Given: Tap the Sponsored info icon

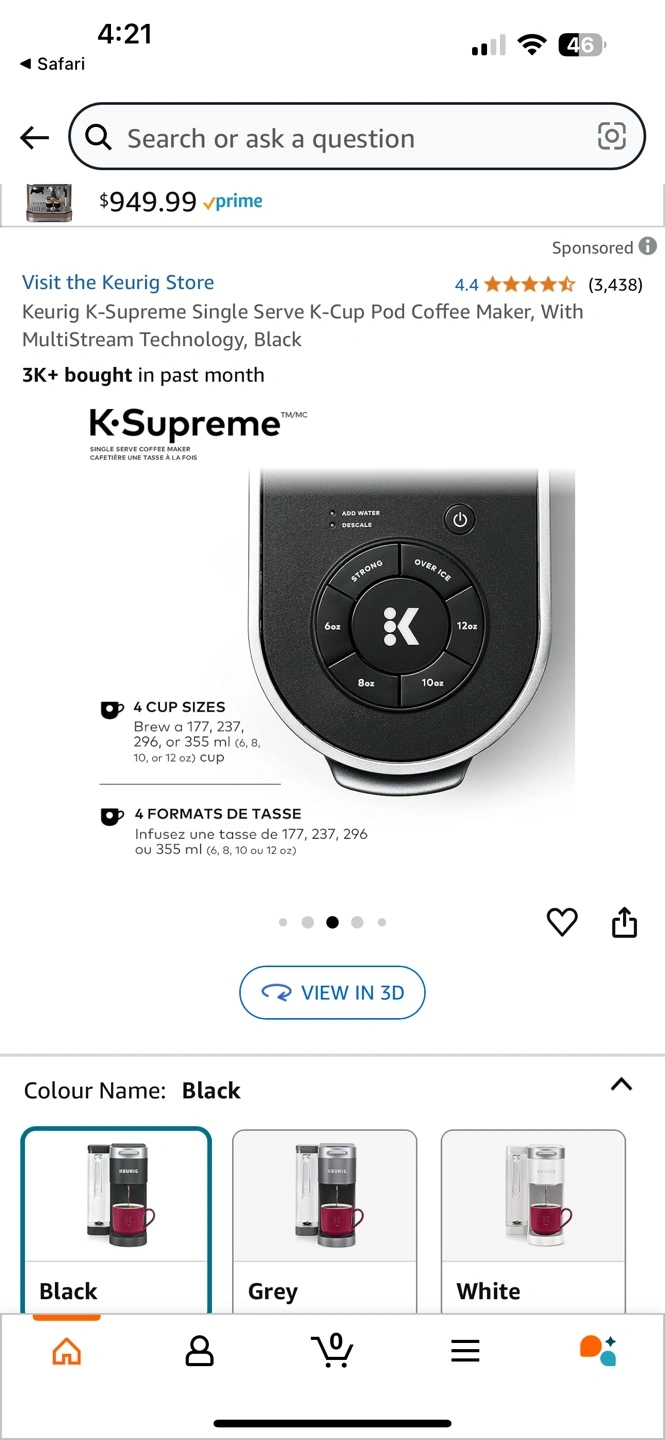Looking at the screenshot, I should click(x=648, y=246).
